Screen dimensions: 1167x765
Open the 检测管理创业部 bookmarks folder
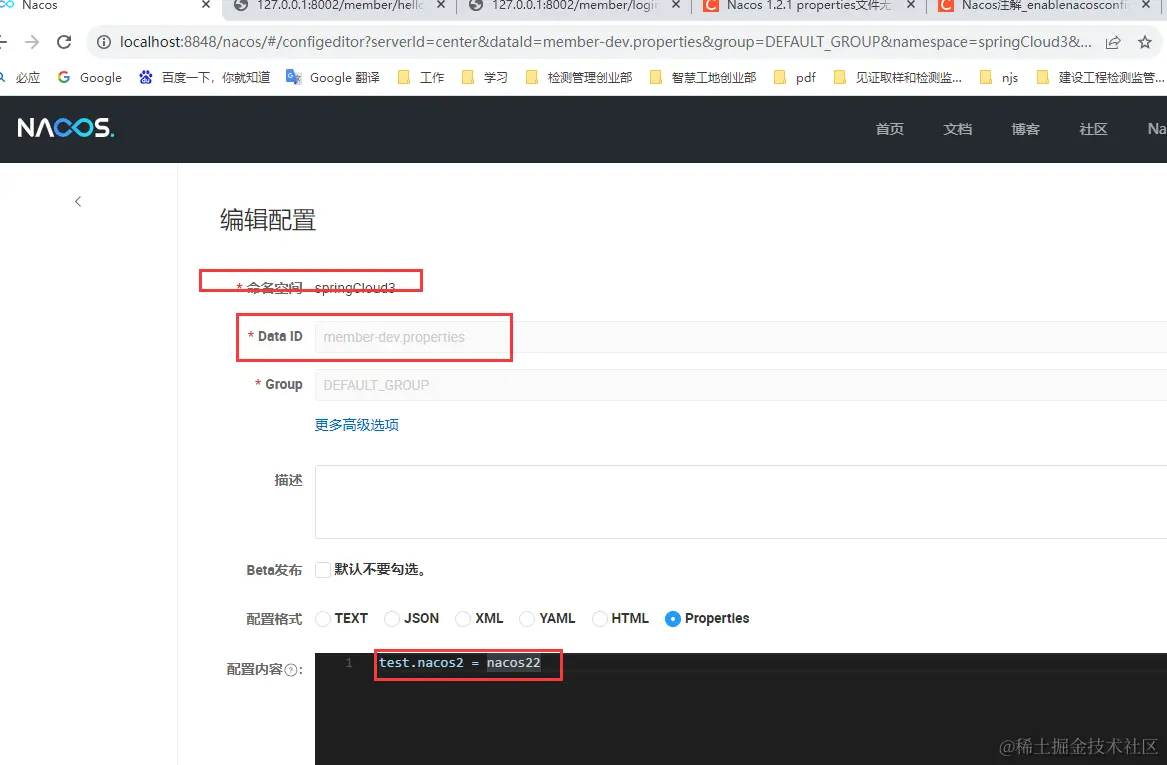(x=579, y=77)
